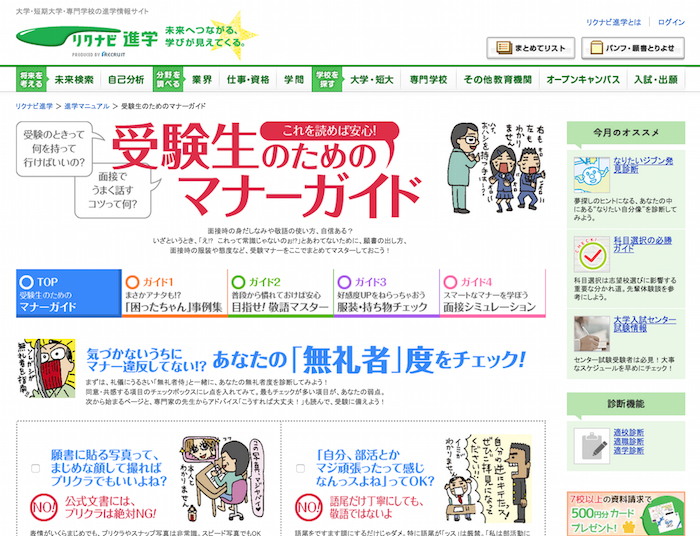This screenshot has width=700, height=536.
Task: Click the センター試験 photo thumbnail
Action: coord(592,333)
